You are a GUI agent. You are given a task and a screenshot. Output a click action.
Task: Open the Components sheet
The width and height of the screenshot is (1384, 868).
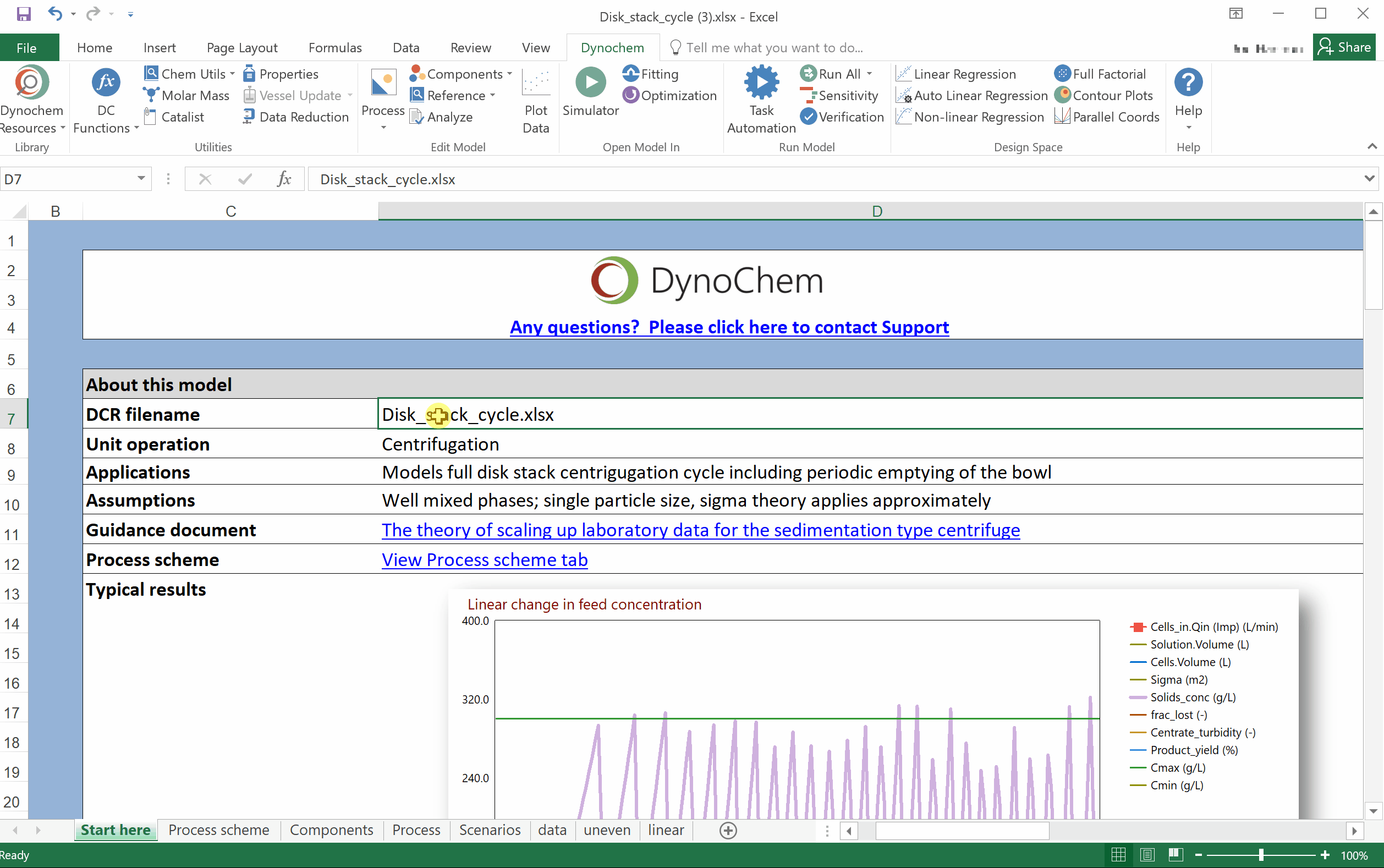click(x=331, y=830)
